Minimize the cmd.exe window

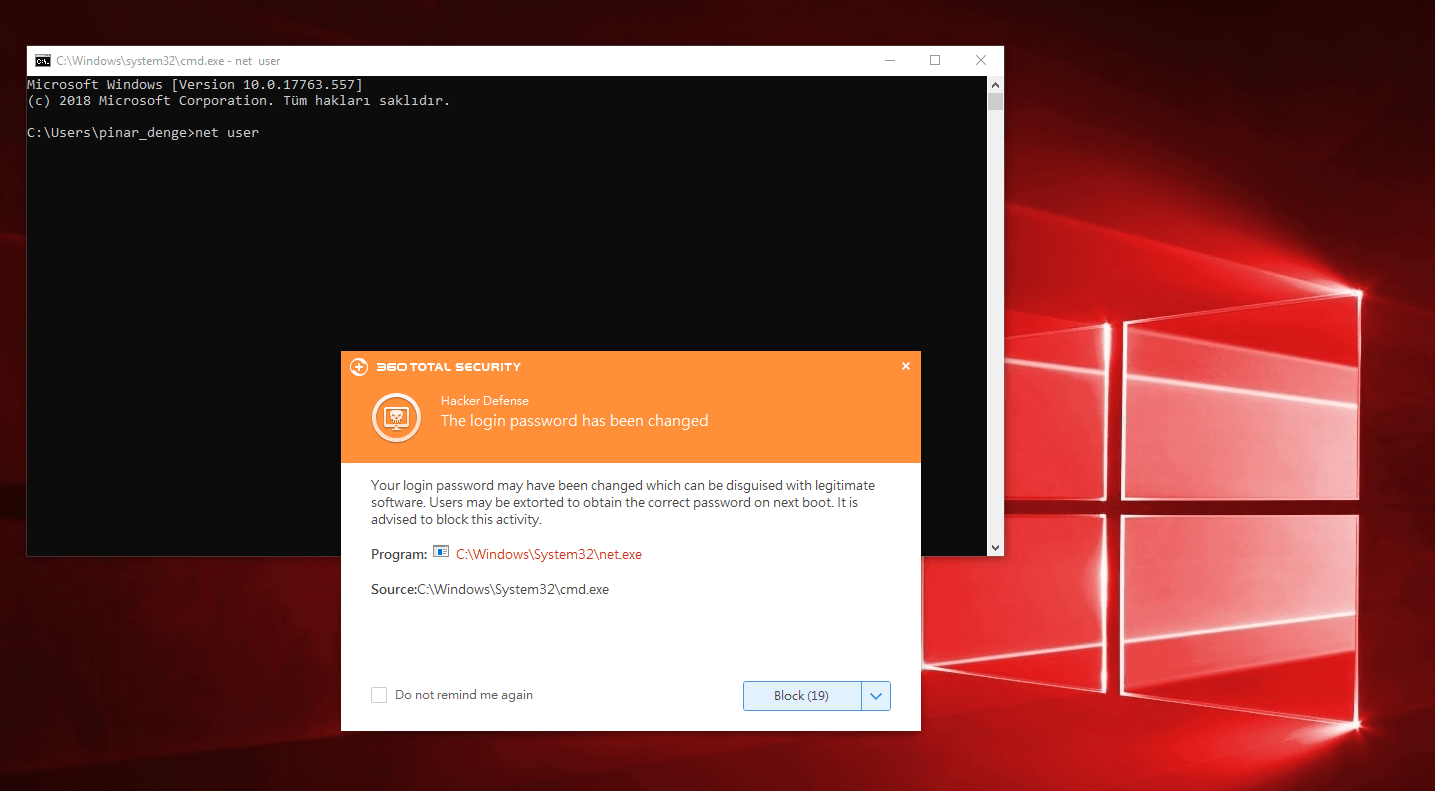(x=890, y=61)
